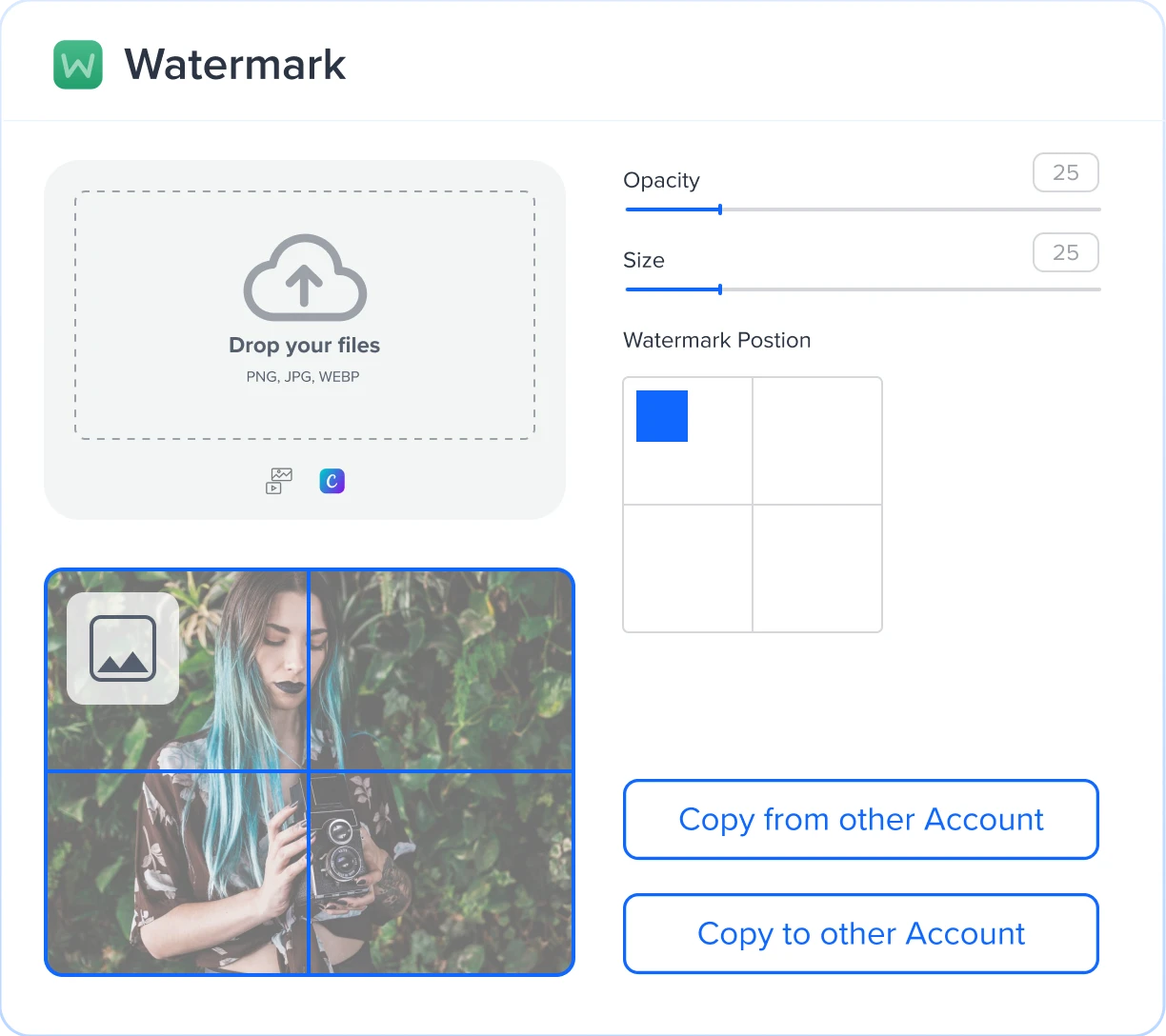Edit the Opacity value field showing 25

[x=1065, y=172]
